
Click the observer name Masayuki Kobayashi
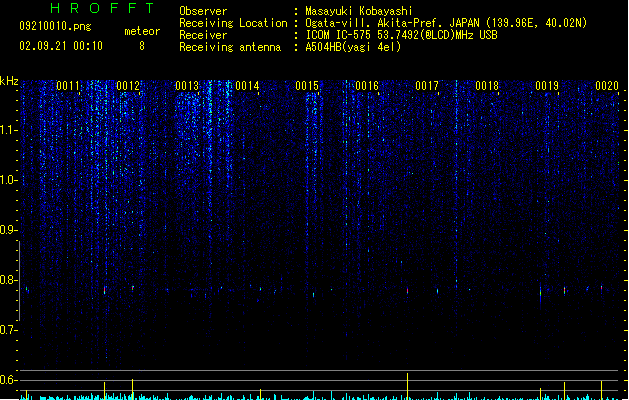click(359, 11)
